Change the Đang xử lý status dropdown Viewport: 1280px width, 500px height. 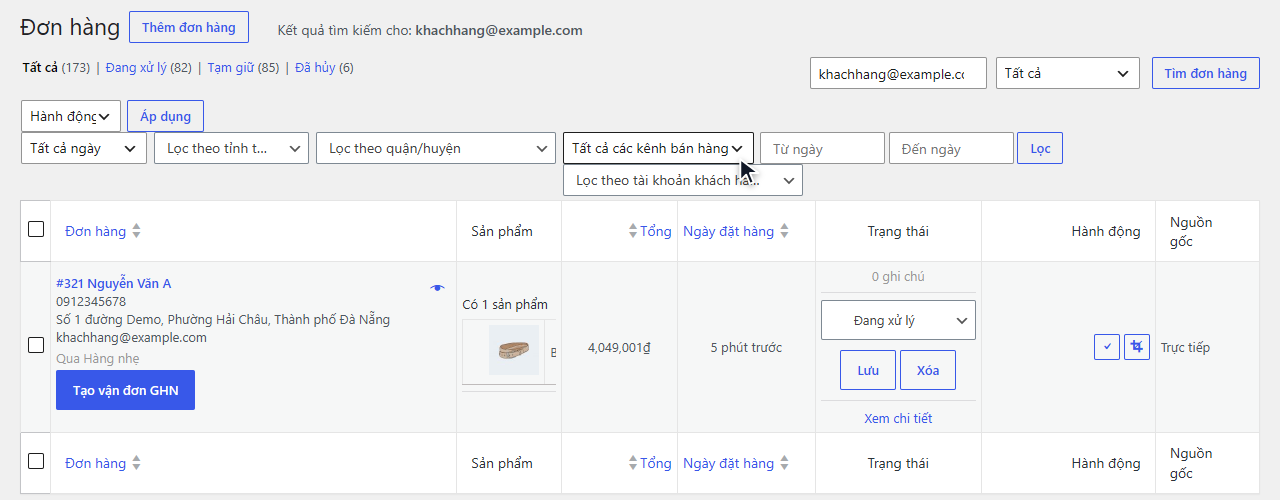(x=898, y=320)
